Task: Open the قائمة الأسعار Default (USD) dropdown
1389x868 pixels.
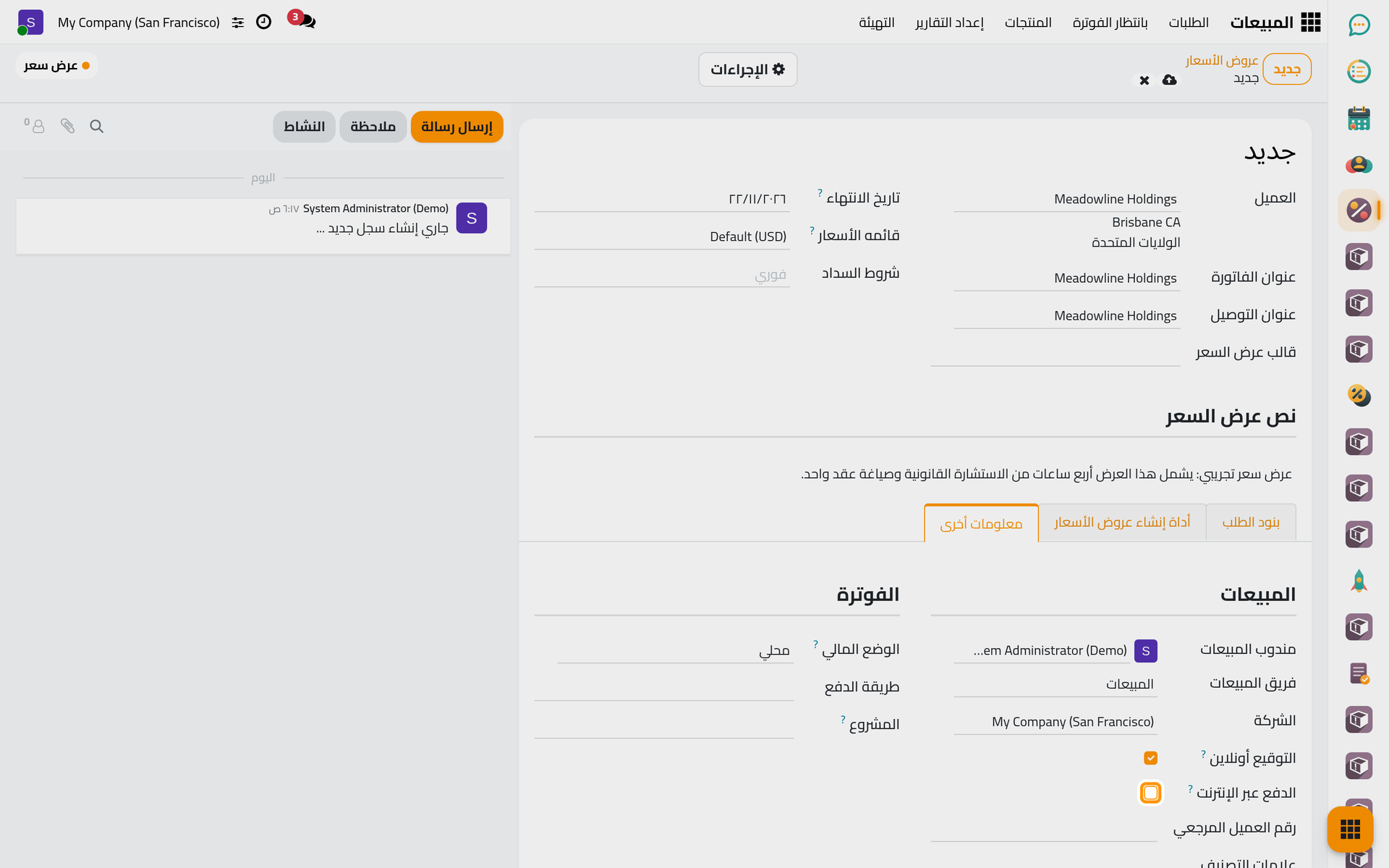Action: [662, 237]
